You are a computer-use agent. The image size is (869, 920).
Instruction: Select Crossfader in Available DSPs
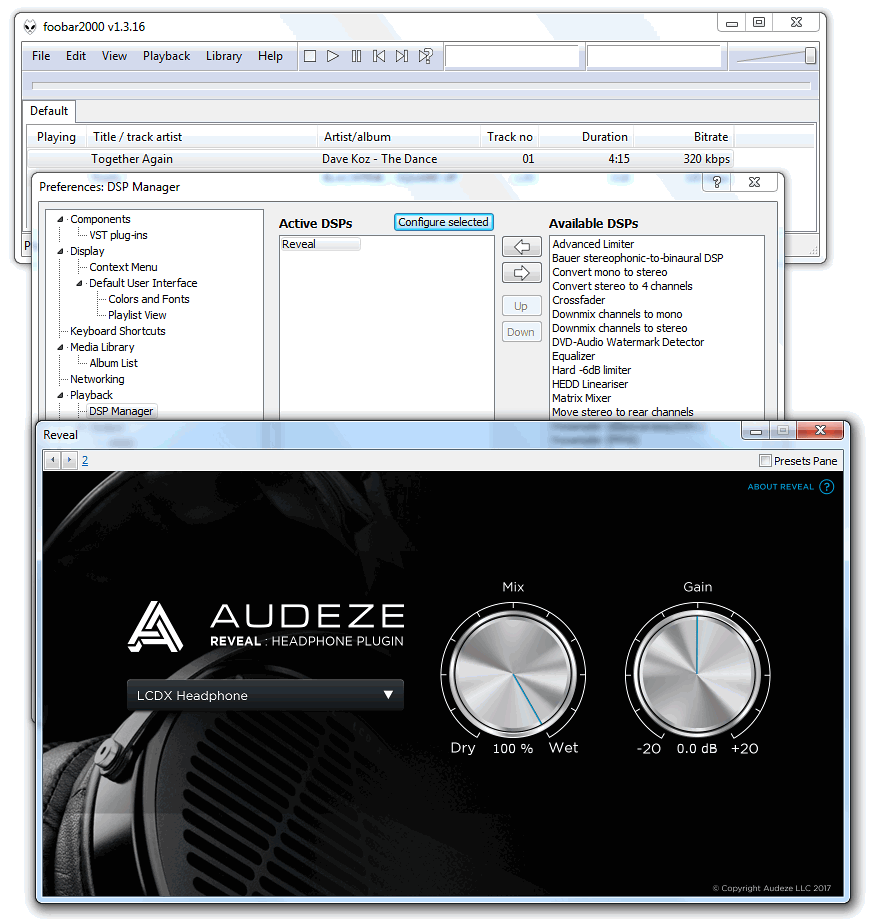[x=579, y=300]
